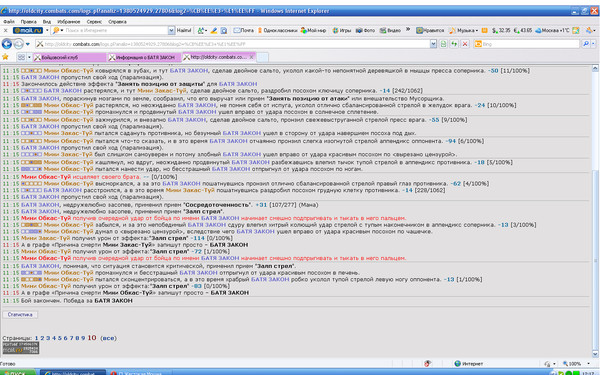
Task: Click the popup blocker status icon
Action: [x=427, y=364]
